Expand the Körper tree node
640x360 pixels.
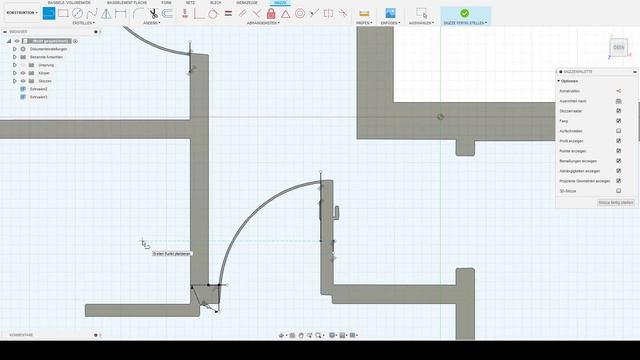[x=15, y=73]
